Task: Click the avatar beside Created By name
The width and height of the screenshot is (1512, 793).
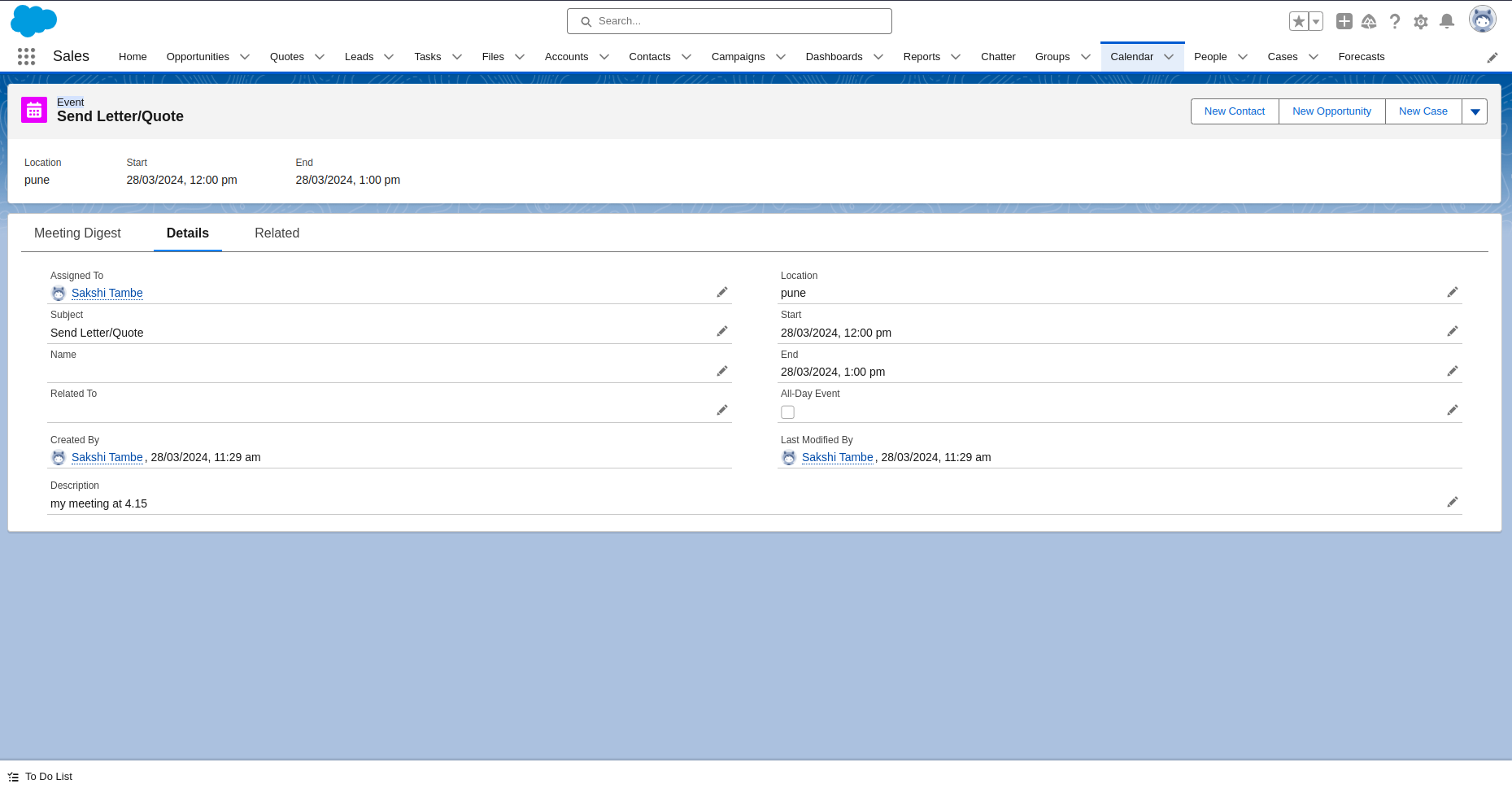Action: 59,458
